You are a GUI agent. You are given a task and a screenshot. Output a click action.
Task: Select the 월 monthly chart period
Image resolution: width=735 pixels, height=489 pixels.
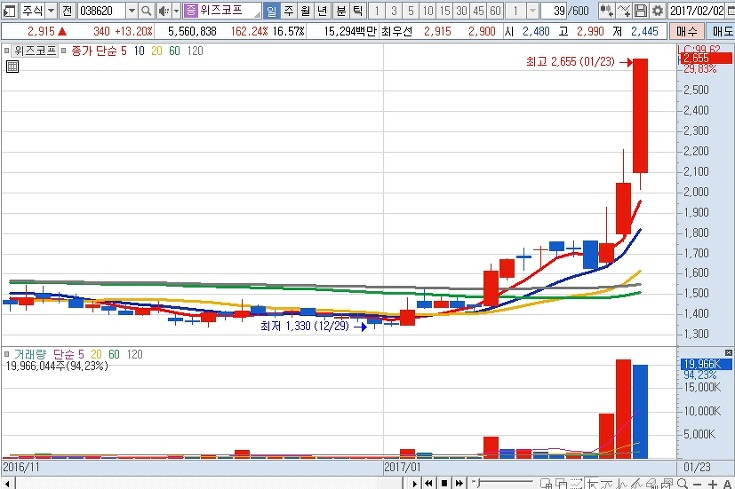(306, 10)
